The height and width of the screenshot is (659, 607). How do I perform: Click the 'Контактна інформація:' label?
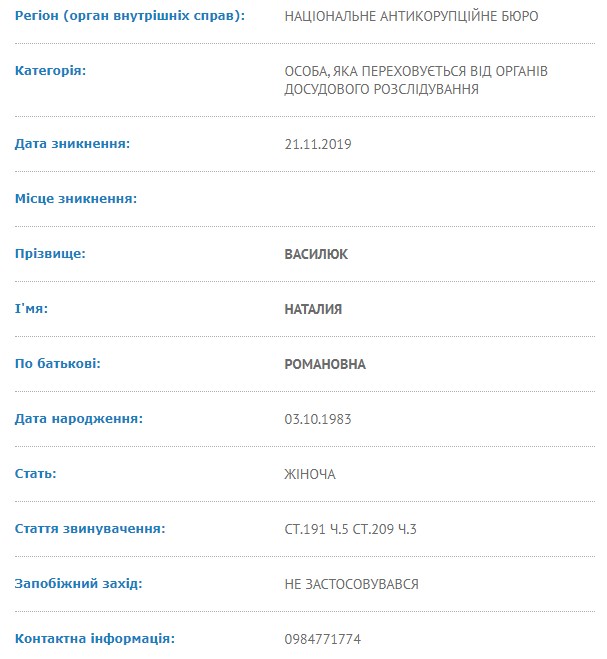coord(95,638)
